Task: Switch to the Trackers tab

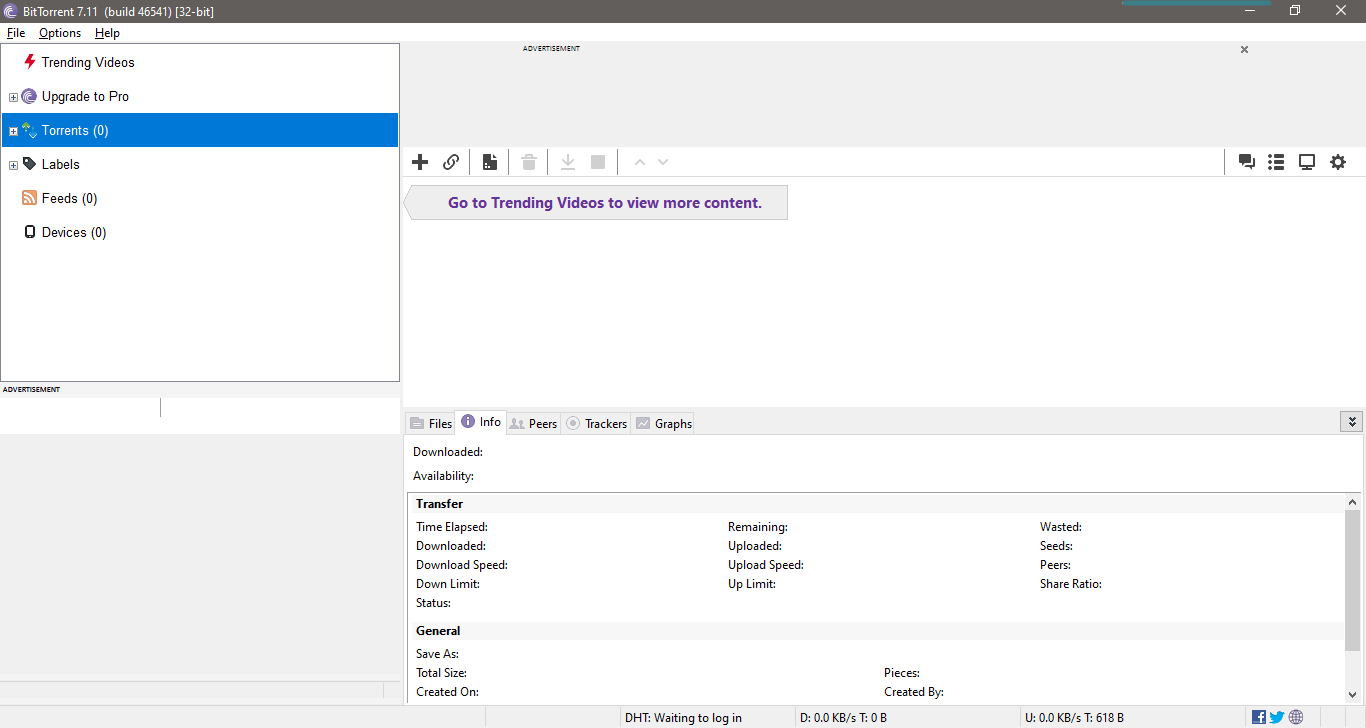Action: 596,423
